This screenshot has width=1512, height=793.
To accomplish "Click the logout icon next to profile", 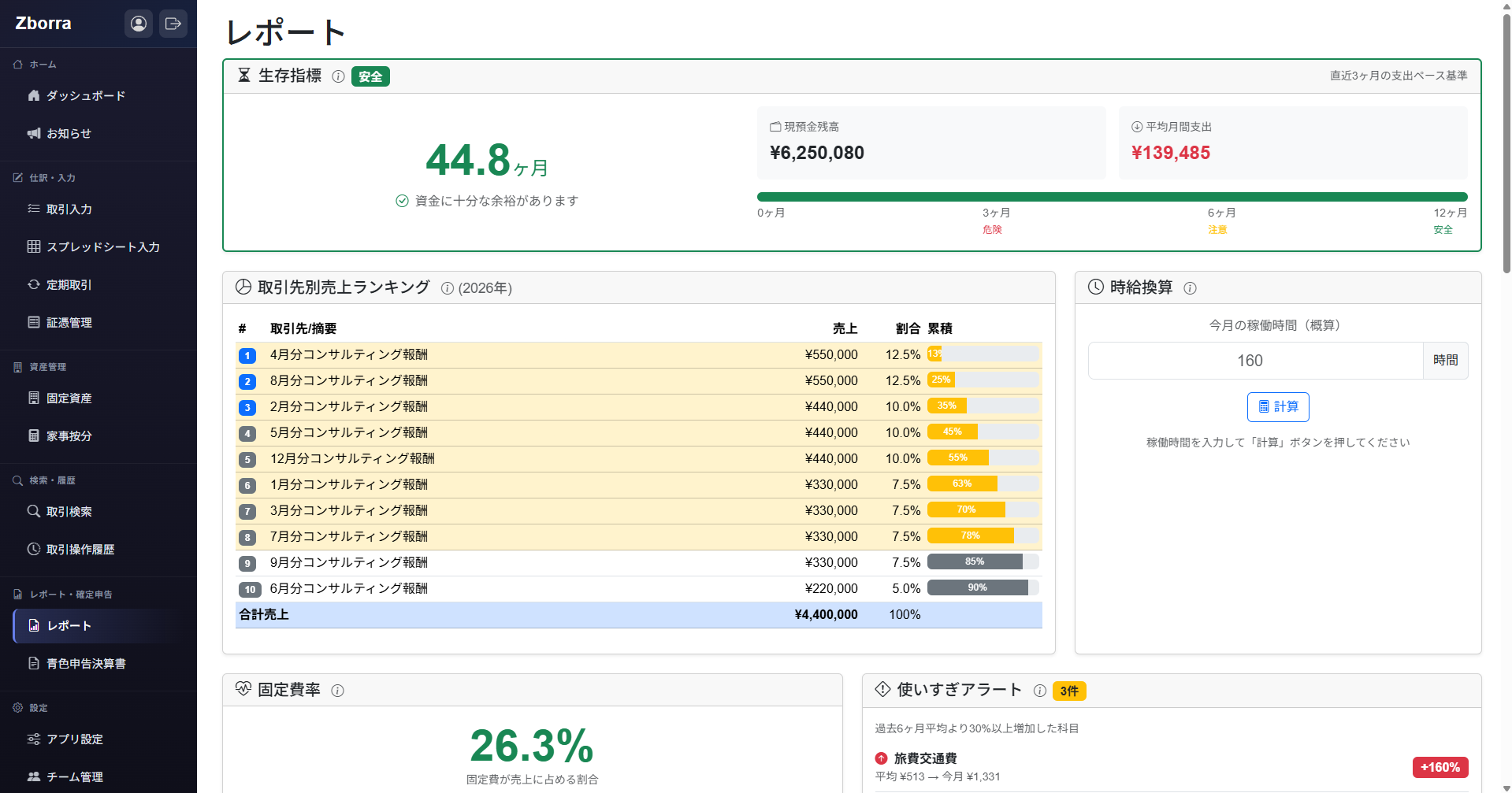I will pyautogui.click(x=173, y=24).
